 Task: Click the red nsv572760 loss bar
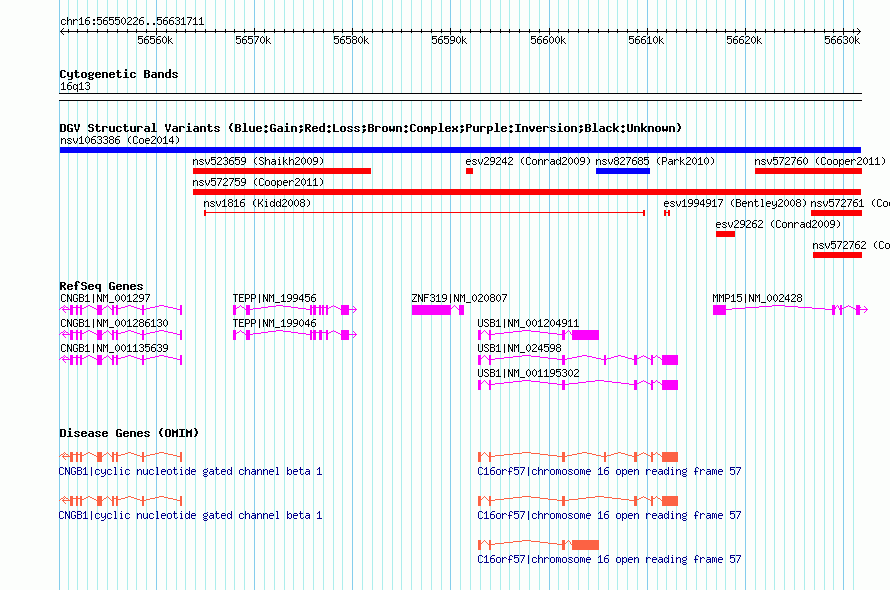coord(808,171)
